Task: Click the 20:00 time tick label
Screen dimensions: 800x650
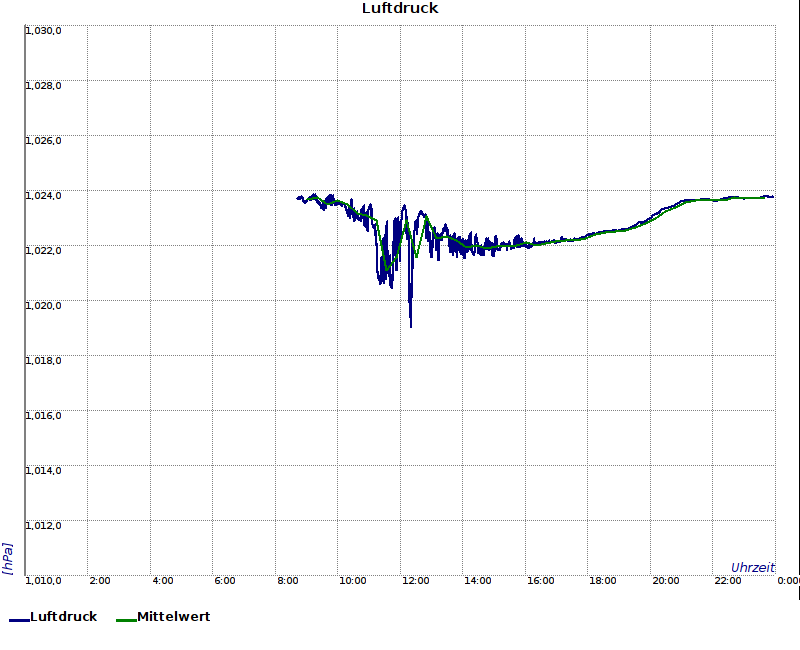Action: [665, 581]
